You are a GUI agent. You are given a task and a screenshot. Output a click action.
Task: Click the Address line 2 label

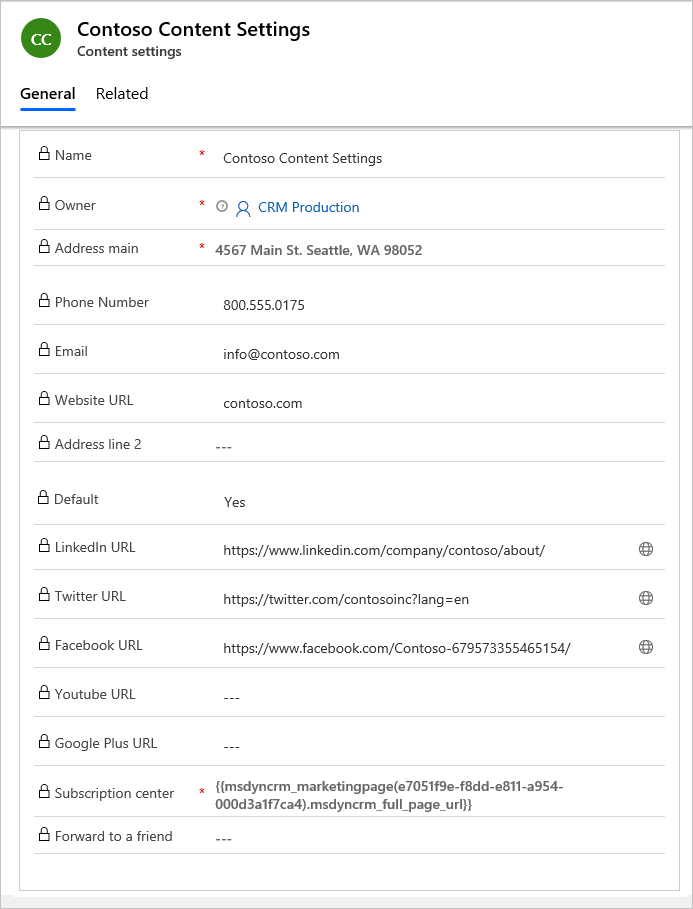98,444
